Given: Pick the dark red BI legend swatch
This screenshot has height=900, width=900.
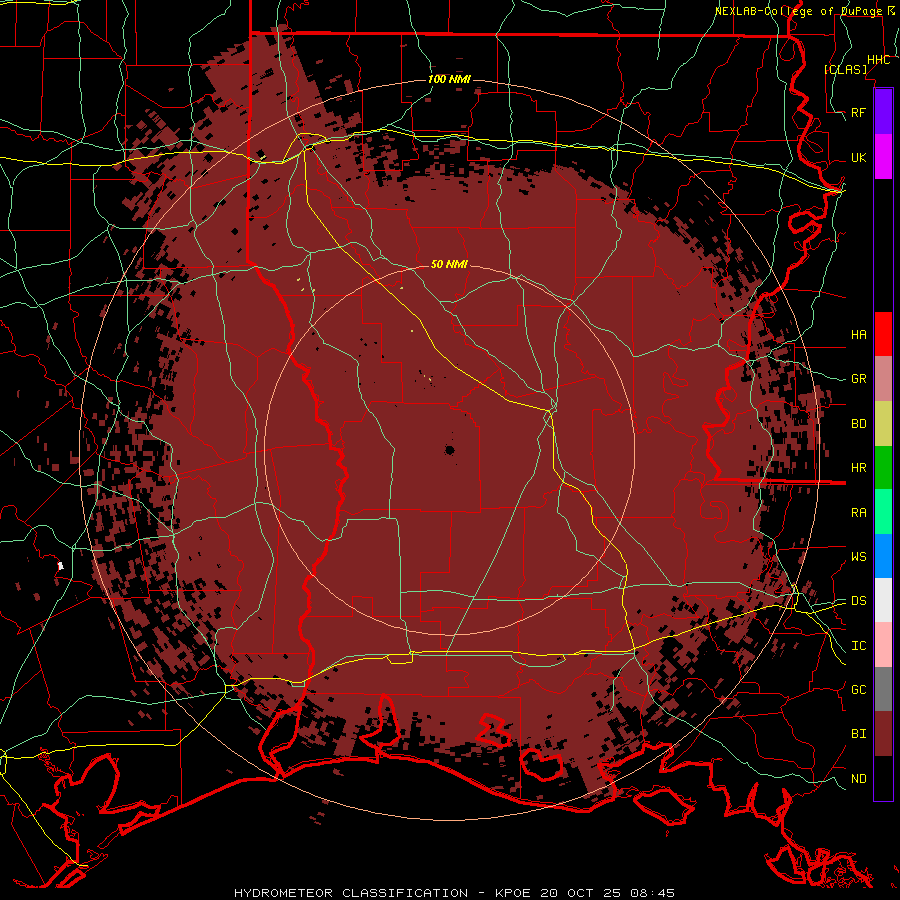Looking at the screenshot, I should click(x=883, y=734).
